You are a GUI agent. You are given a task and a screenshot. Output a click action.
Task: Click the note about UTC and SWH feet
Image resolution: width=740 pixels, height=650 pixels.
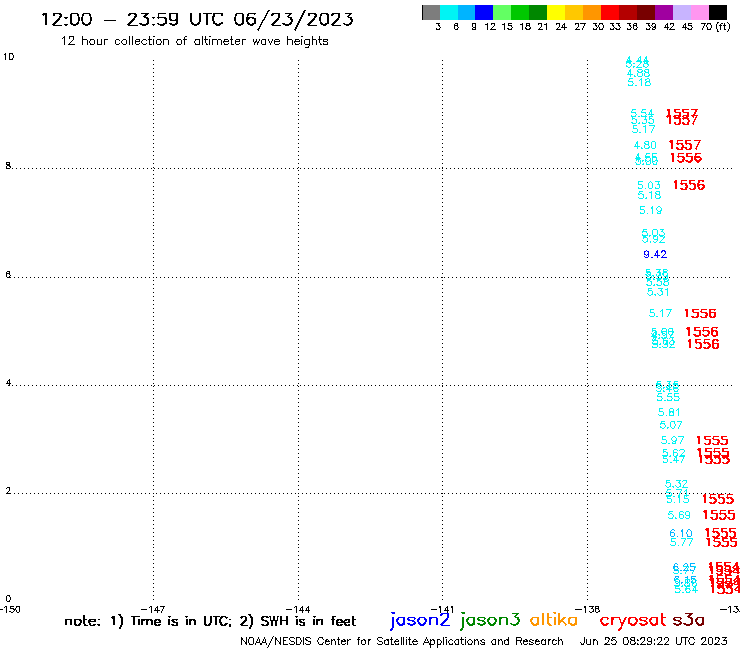click(210, 621)
